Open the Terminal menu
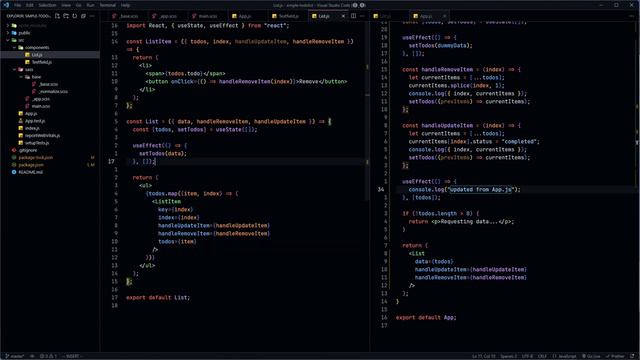The image size is (640, 360). click(108, 5)
